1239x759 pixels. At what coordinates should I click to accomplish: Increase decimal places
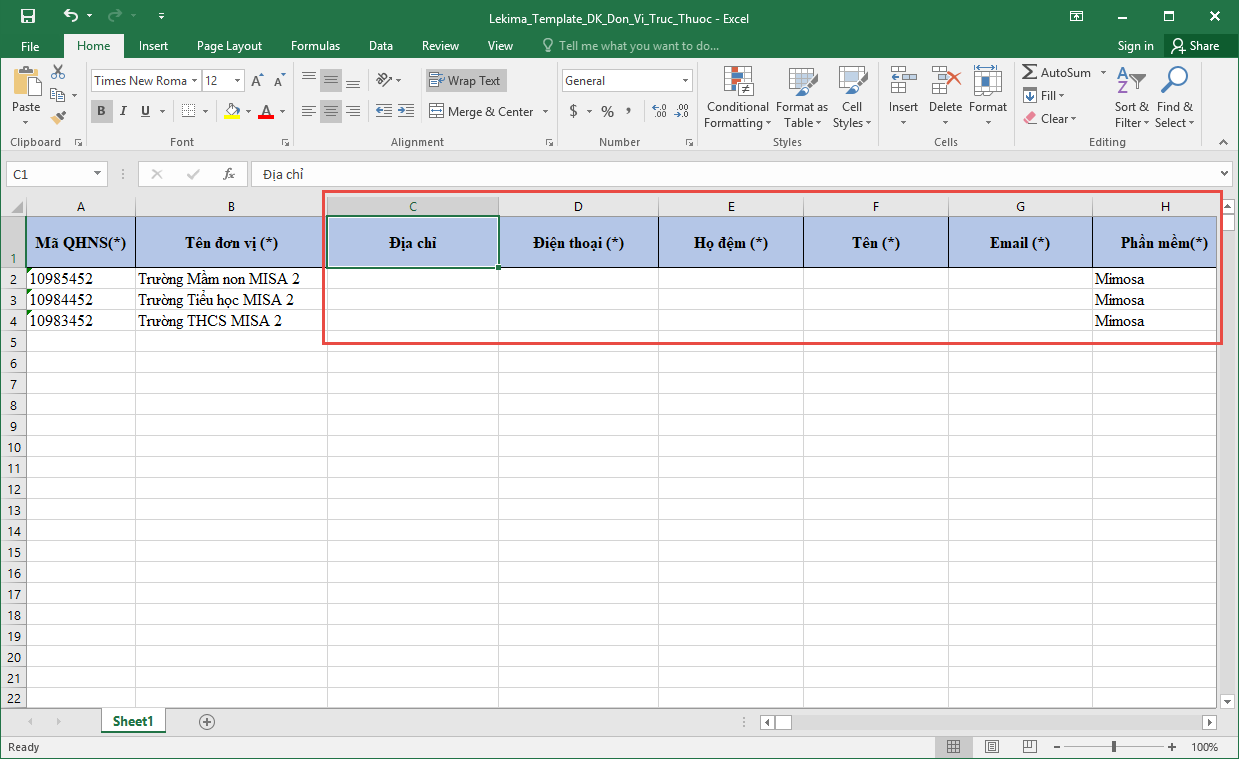pyautogui.click(x=659, y=111)
